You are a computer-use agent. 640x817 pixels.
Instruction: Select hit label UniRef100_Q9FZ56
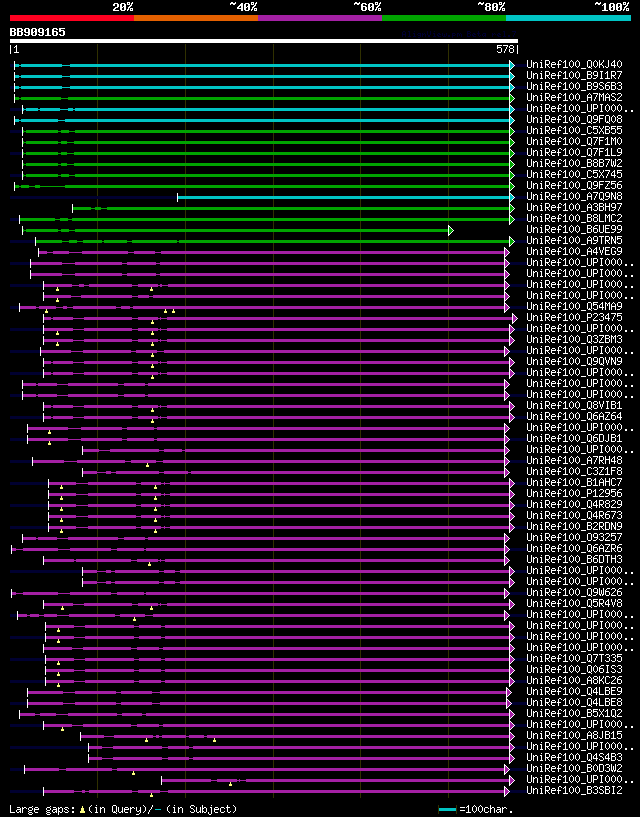pos(574,185)
